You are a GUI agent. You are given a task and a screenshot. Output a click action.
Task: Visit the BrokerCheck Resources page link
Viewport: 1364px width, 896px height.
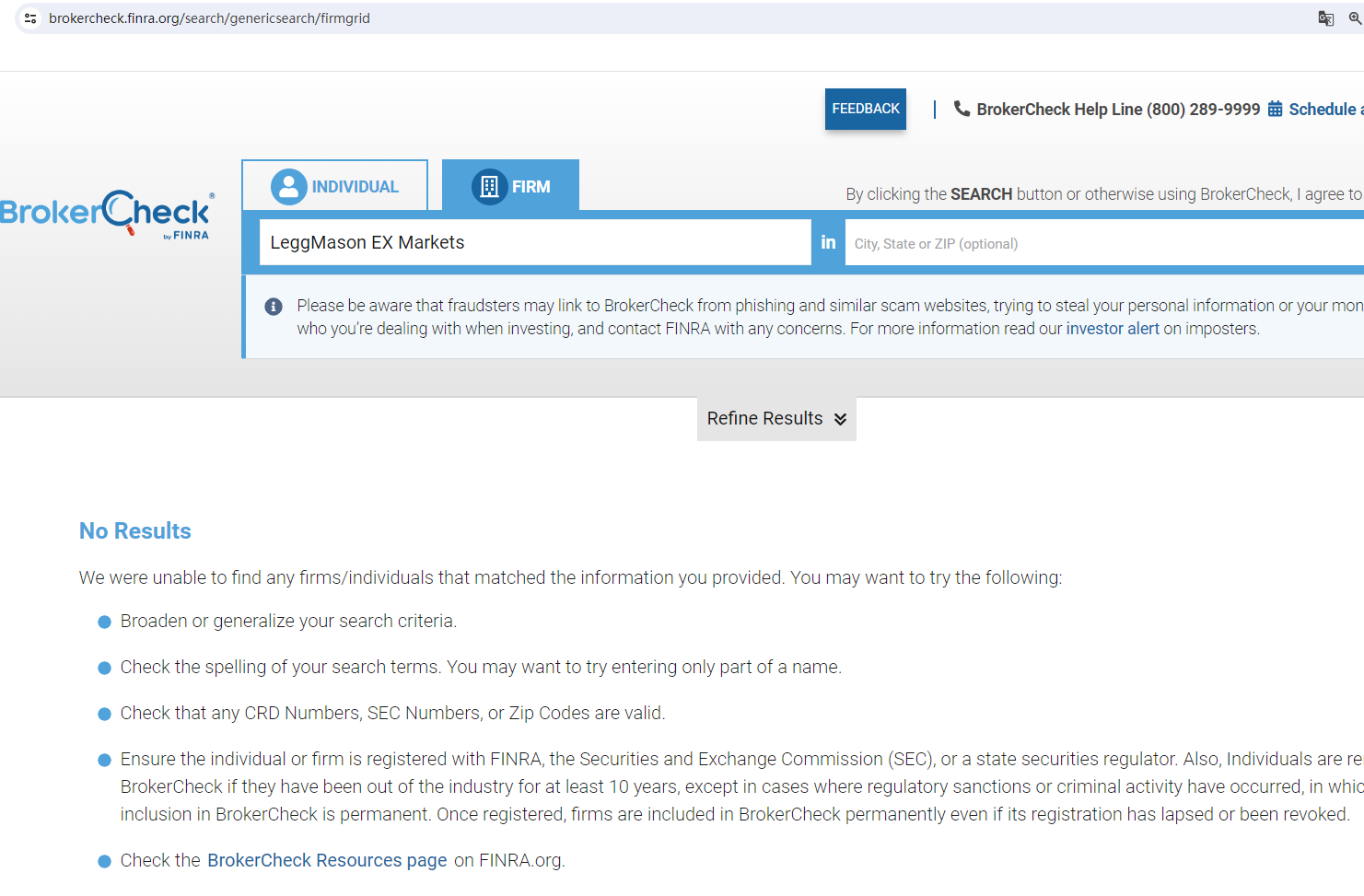point(327,860)
